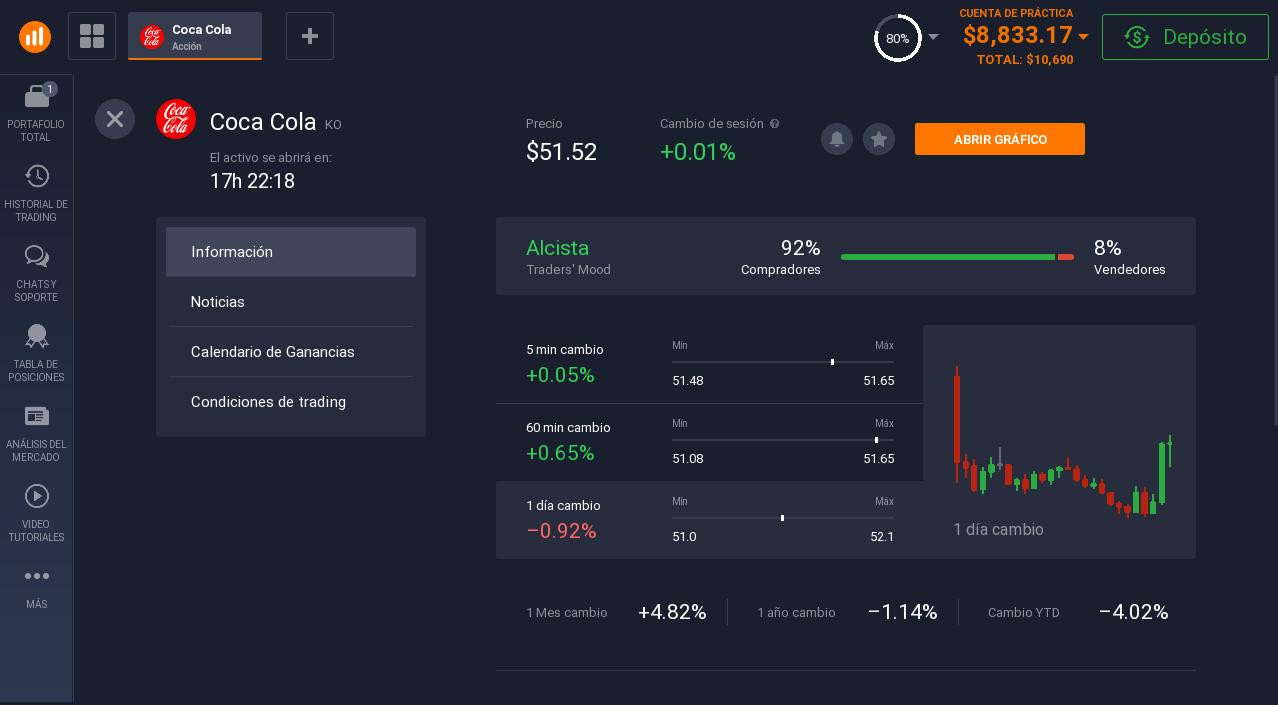Click the Abrir Gráfico button

pos(1000,139)
